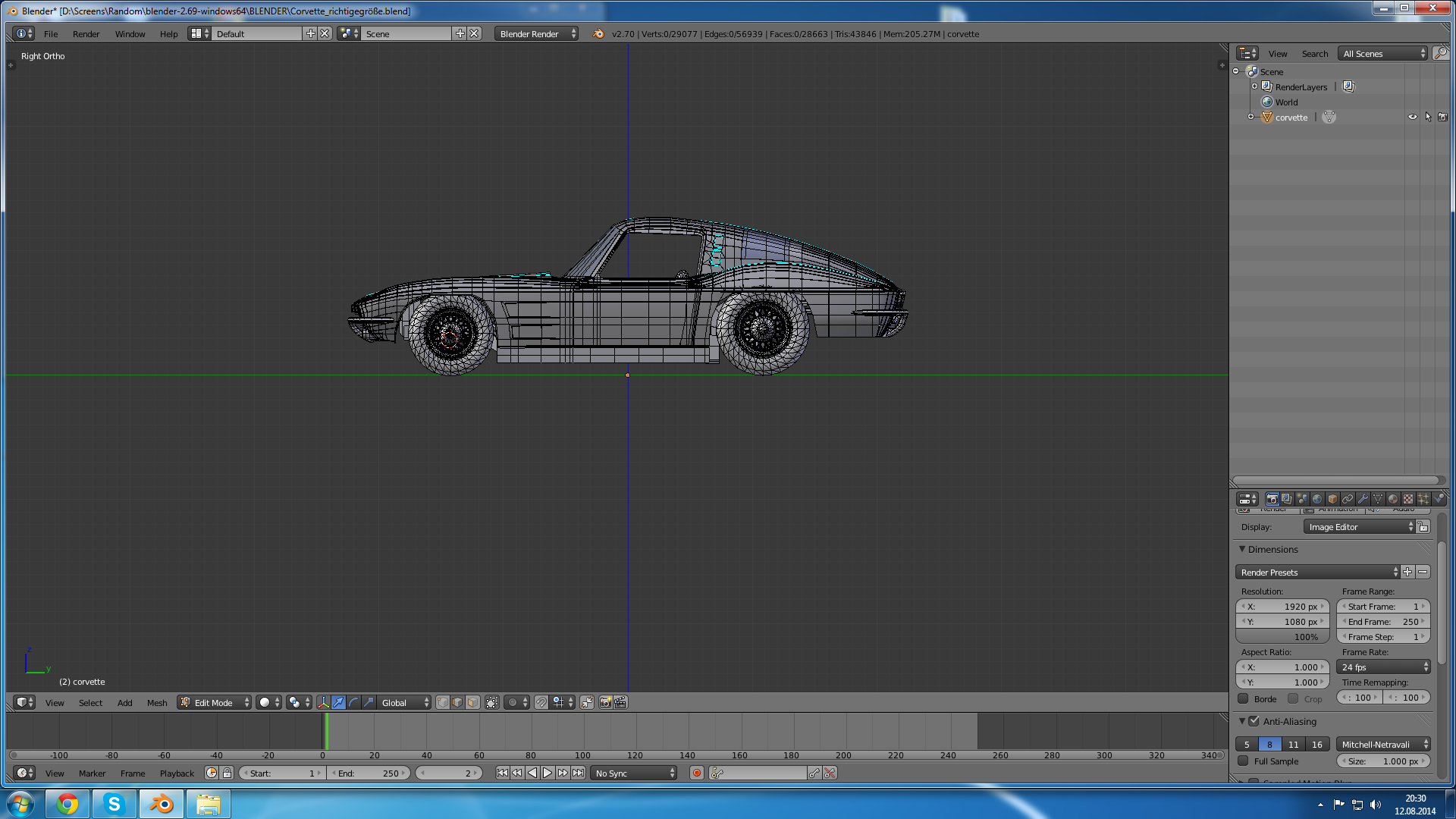
Task: Toggle the snap magnet in 3D header
Action: click(x=541, y=702)
